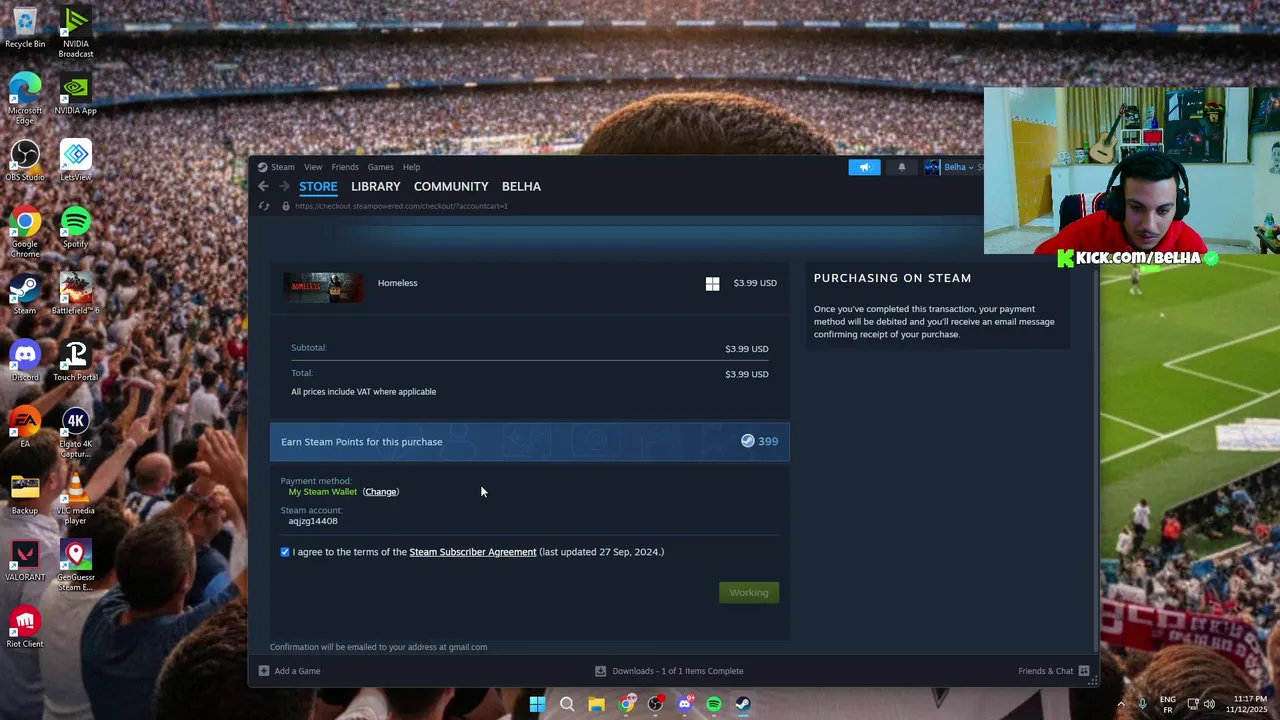The width and height of the screenshot is (1280, 720).
Task: Click the Friends & Chat plus icon
Action: point(1084,671)
